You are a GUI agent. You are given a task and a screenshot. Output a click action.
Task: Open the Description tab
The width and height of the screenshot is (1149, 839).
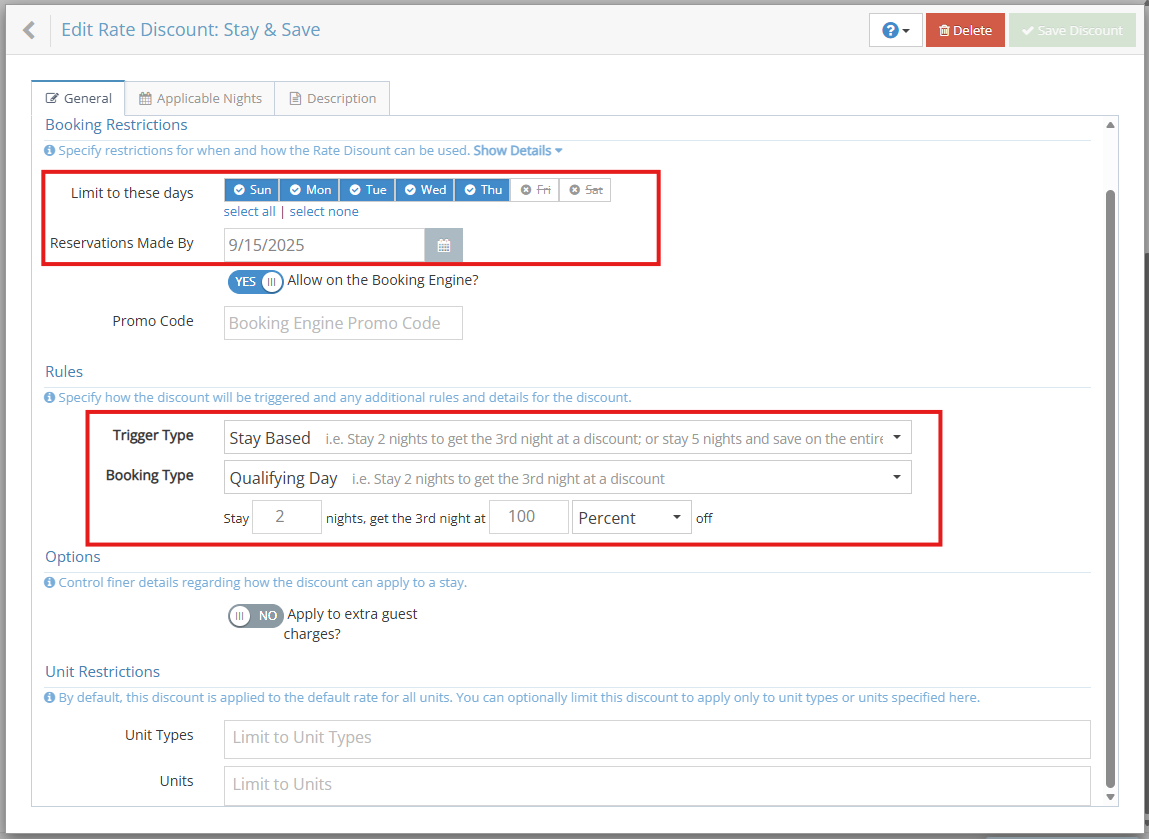click(332, 98)
